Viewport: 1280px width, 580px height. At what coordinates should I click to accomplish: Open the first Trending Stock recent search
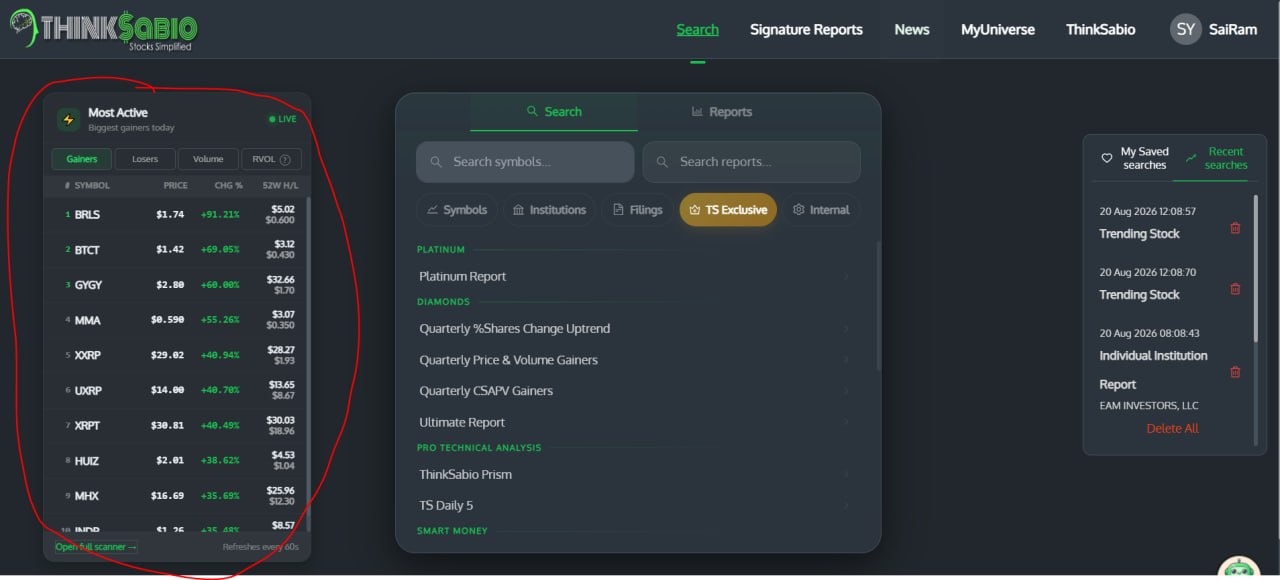pyautogui.click(x=1139, y=234)
